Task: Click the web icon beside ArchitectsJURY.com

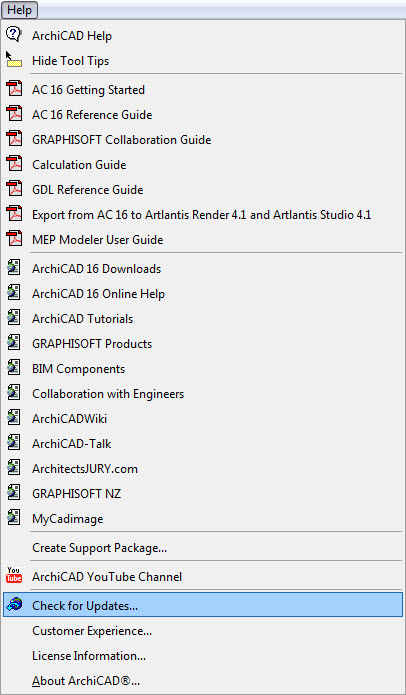Action: [x=14, y=468]
